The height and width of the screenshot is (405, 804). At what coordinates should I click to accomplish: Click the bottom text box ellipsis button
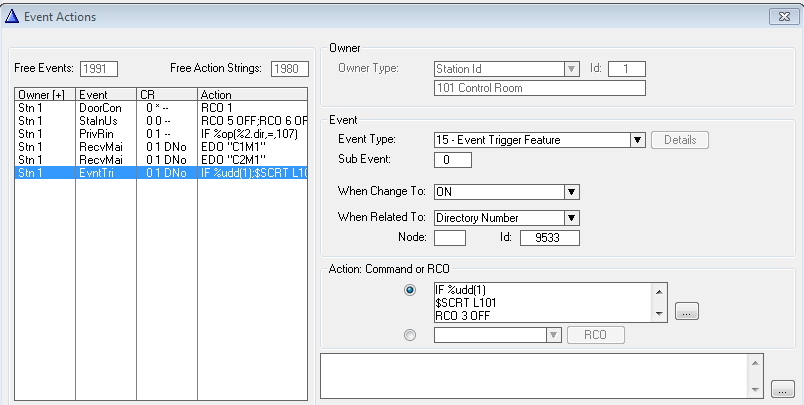tap(783, 388)
